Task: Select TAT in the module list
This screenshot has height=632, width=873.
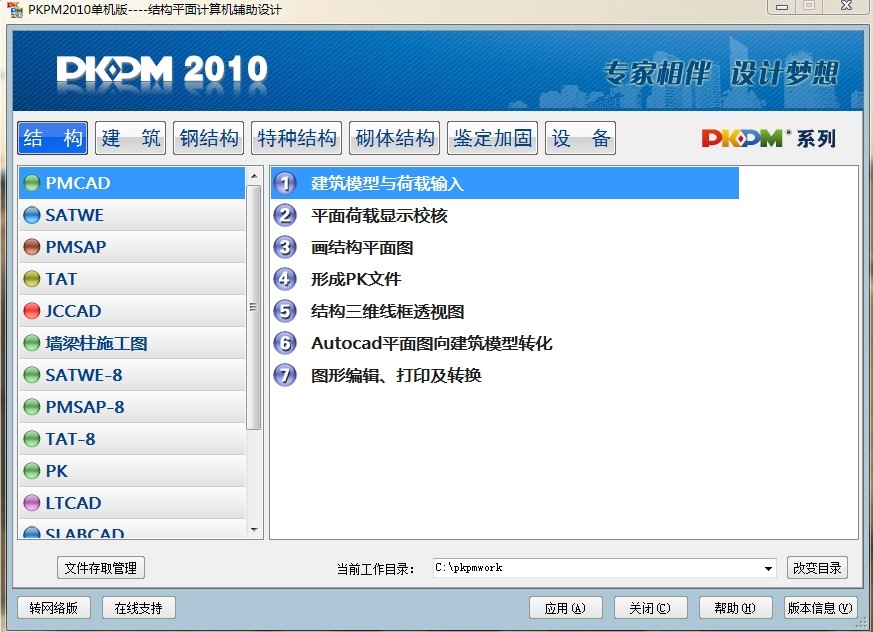Action: click(x=132, y=279)
